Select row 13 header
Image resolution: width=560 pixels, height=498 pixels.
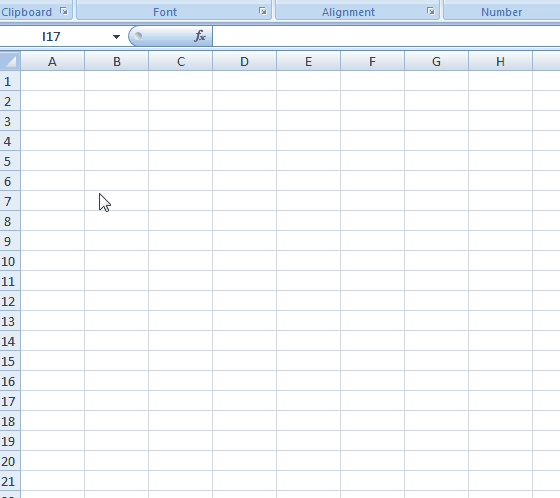coord(10,321)
